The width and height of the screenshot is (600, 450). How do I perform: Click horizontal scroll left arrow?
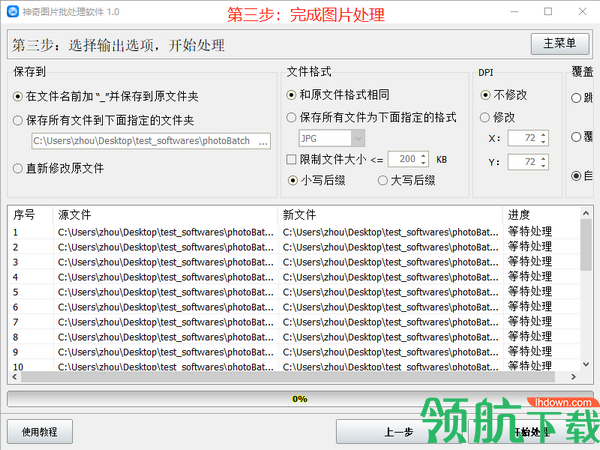(15, 377)
